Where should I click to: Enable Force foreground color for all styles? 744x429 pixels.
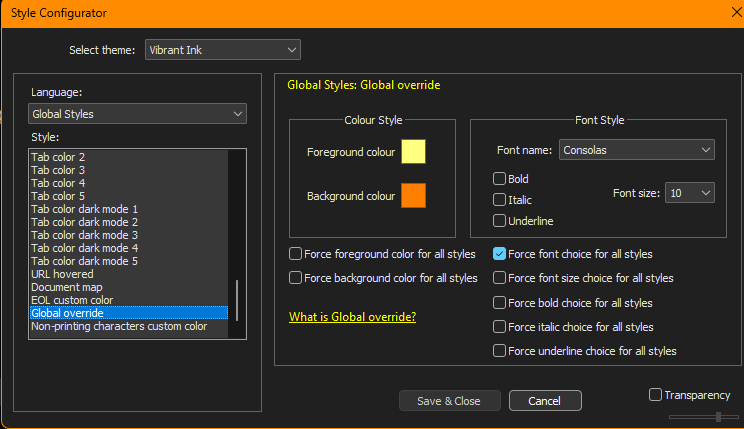click(x=296, y=254)
